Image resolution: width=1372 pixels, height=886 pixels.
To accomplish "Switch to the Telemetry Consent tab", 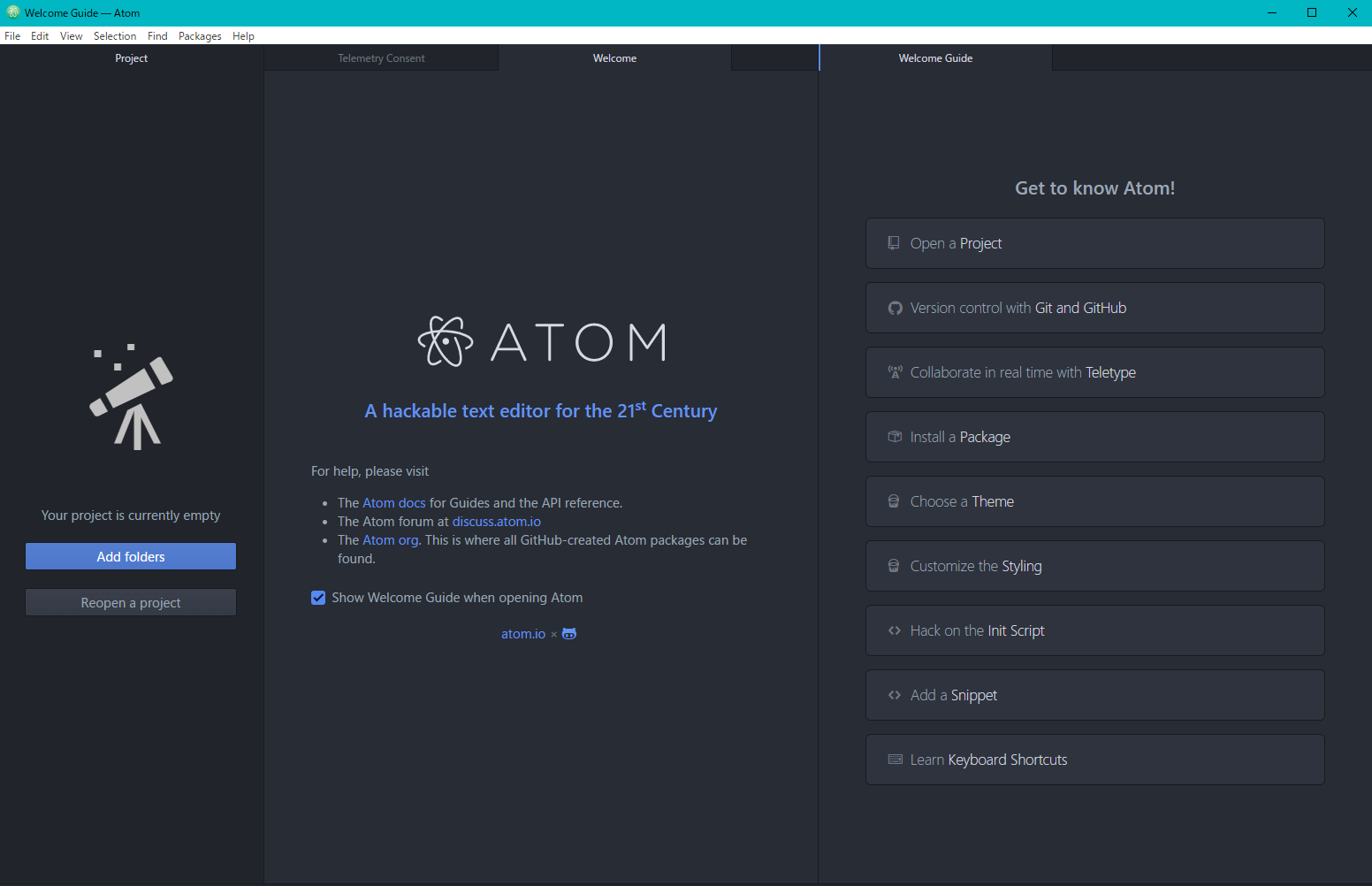I will tap(381, 58).
